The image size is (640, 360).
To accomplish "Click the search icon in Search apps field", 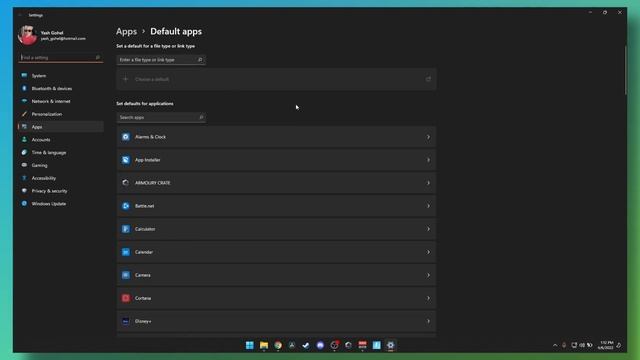I will pos(201,117).
